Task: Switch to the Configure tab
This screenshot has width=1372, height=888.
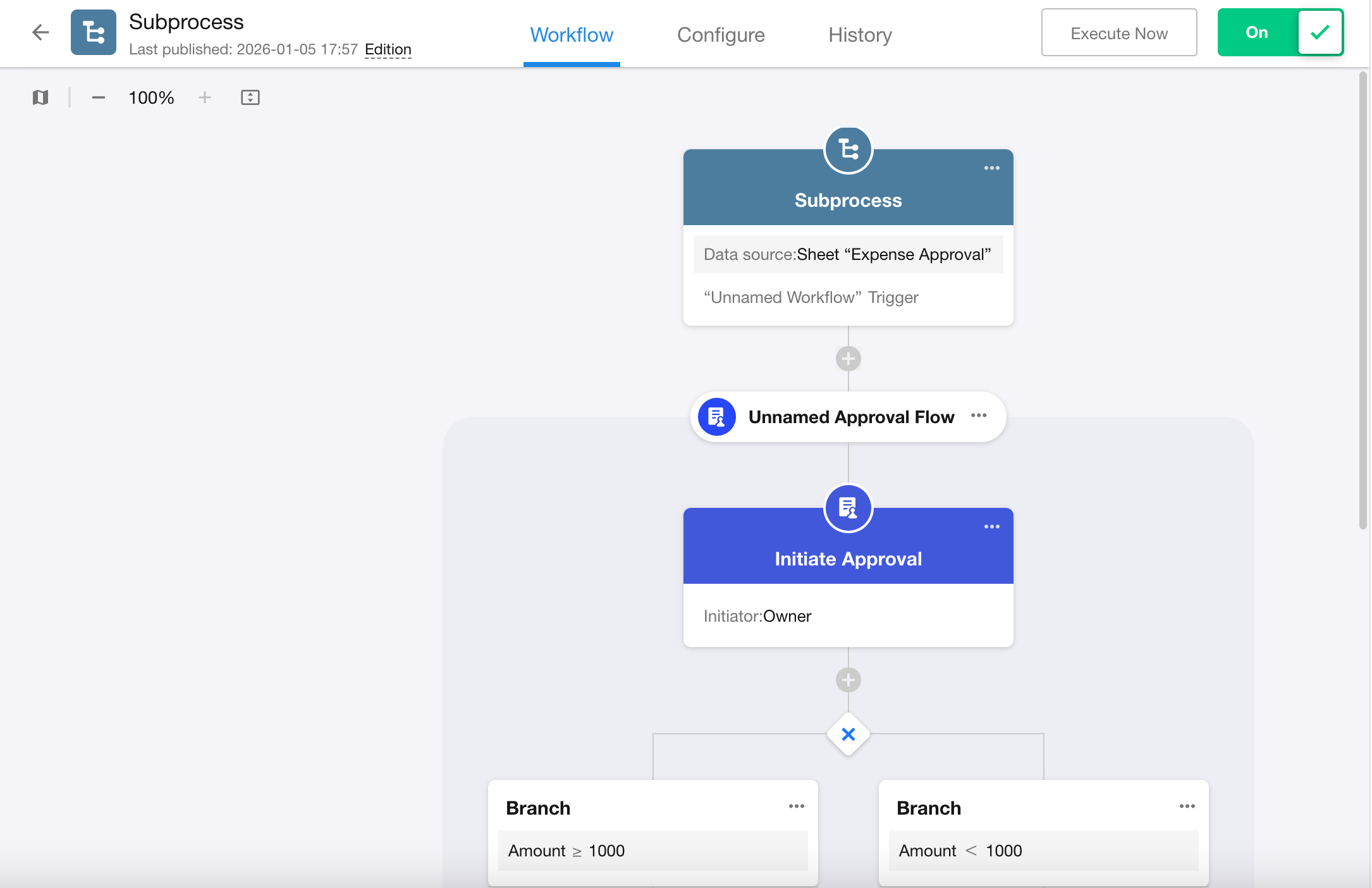Action: 721,35
